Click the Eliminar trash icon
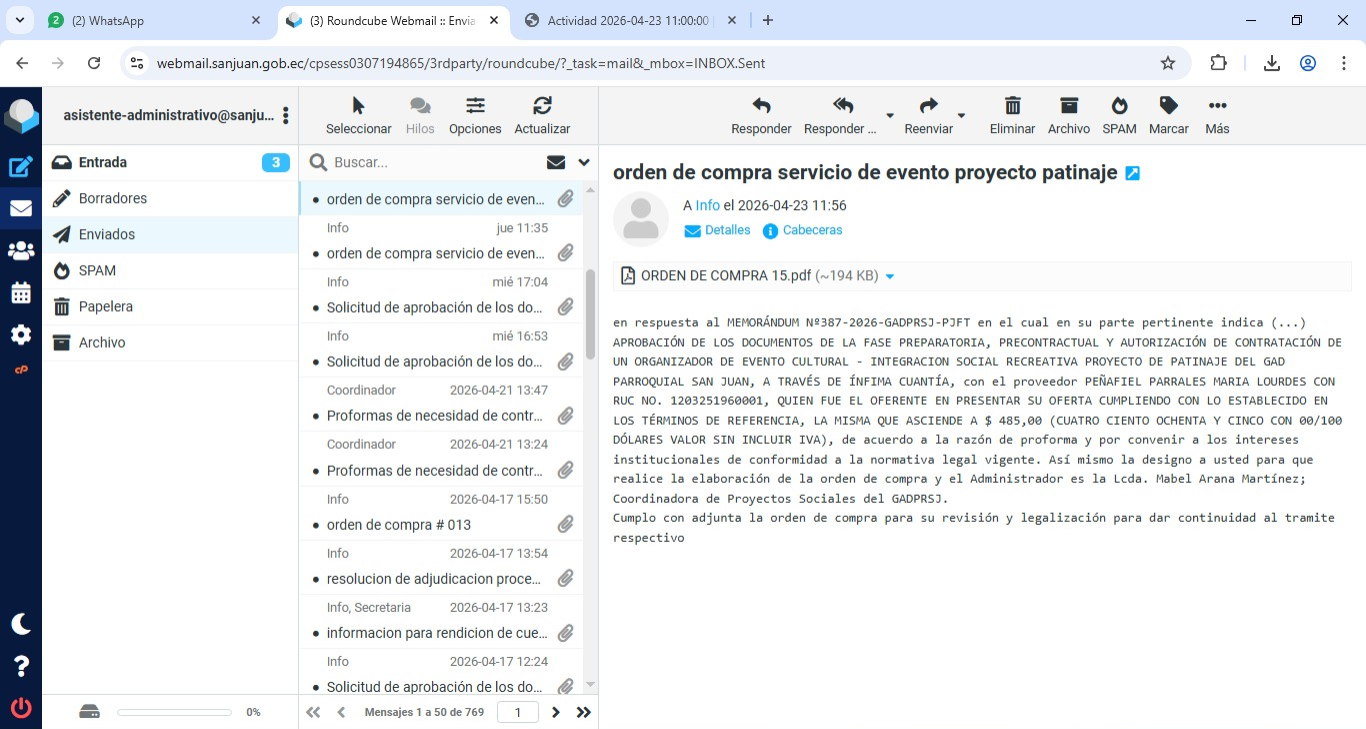Screen dimensions: 1366x729 pos(1012,106)
